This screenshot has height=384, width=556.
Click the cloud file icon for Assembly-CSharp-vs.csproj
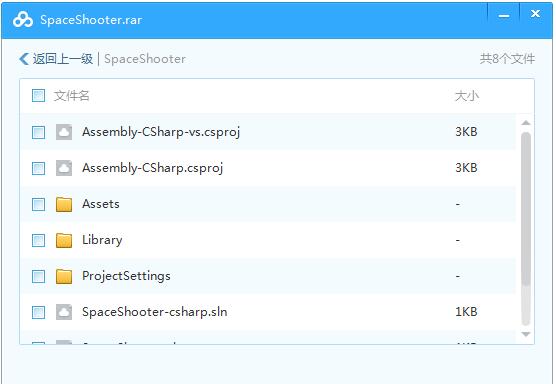click(x=64, y=132)
